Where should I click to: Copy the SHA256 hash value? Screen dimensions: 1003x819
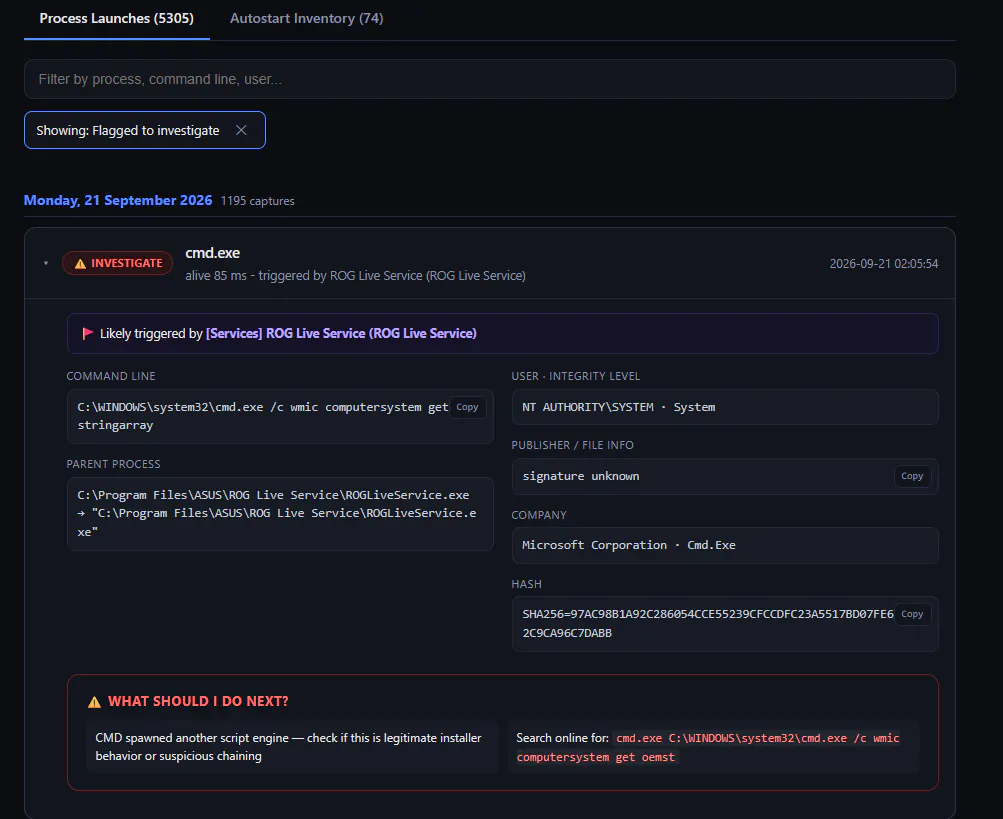912,614
